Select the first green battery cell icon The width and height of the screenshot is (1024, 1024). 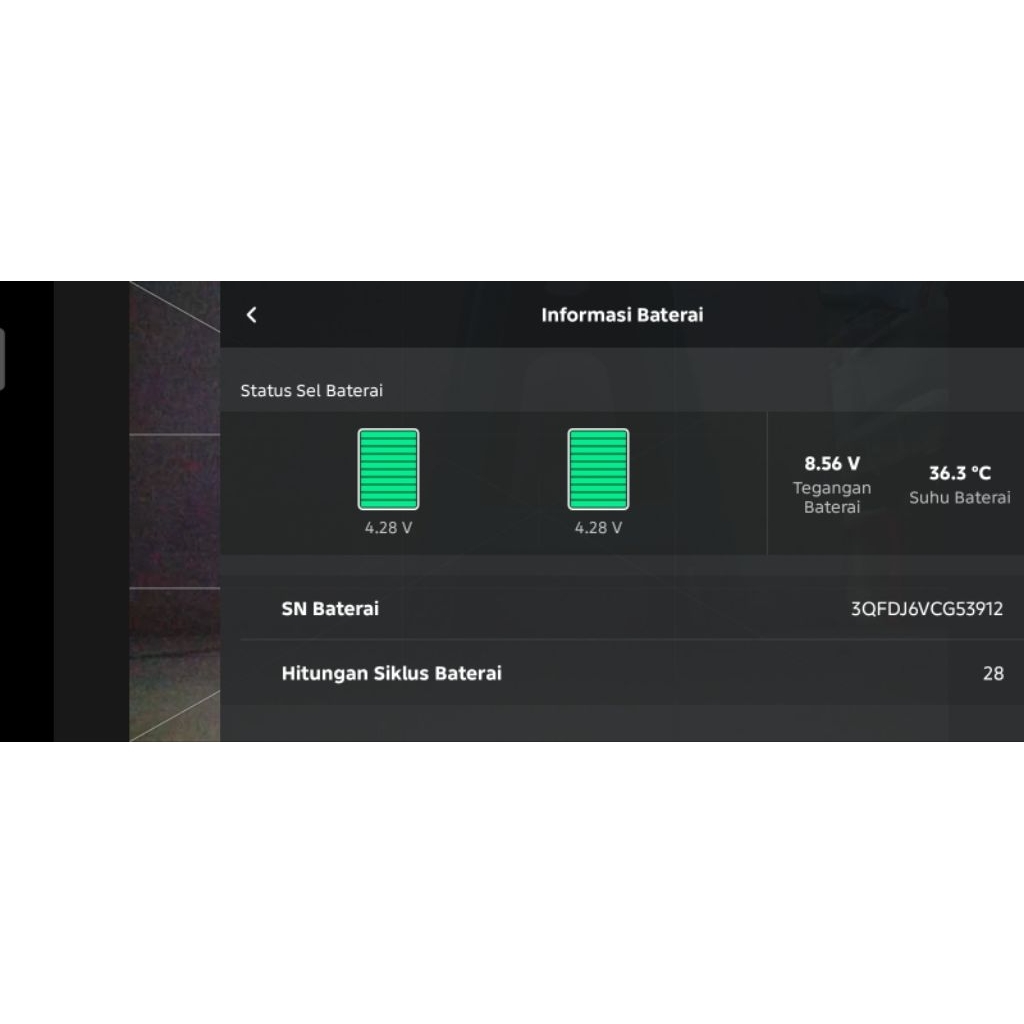389,469
